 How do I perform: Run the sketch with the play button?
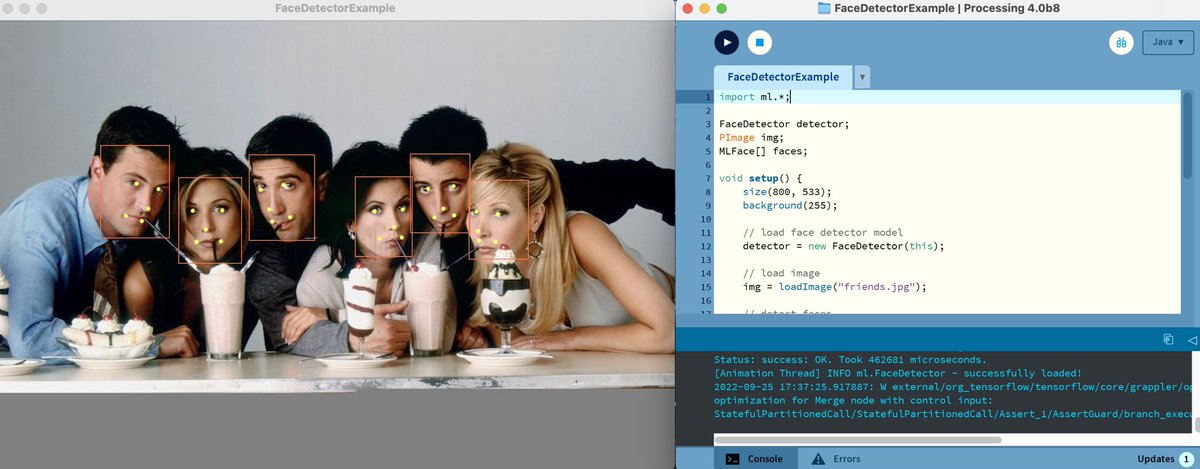[726, 42]
